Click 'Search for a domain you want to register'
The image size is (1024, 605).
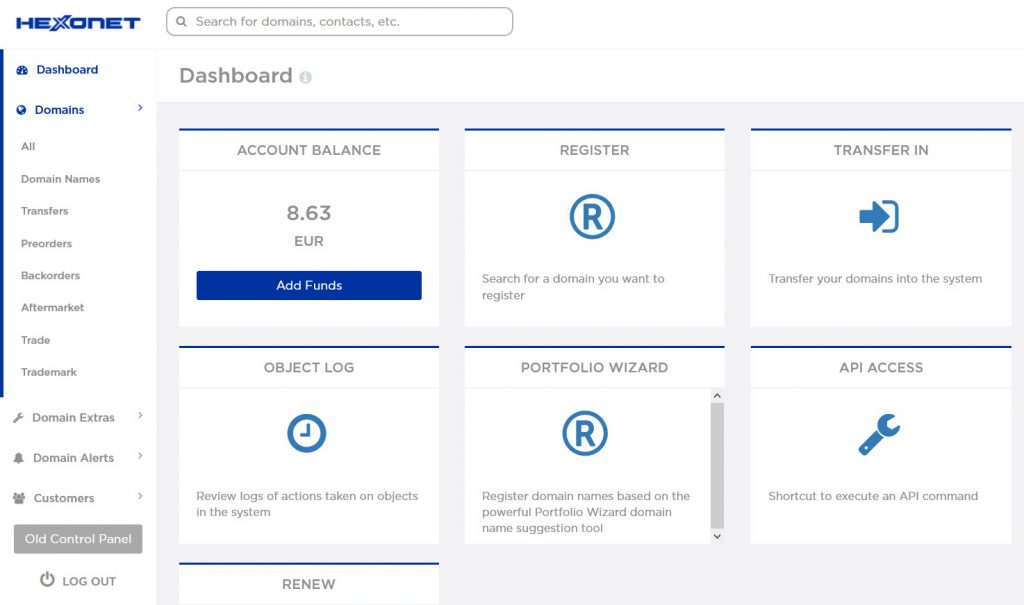(573, 287)
